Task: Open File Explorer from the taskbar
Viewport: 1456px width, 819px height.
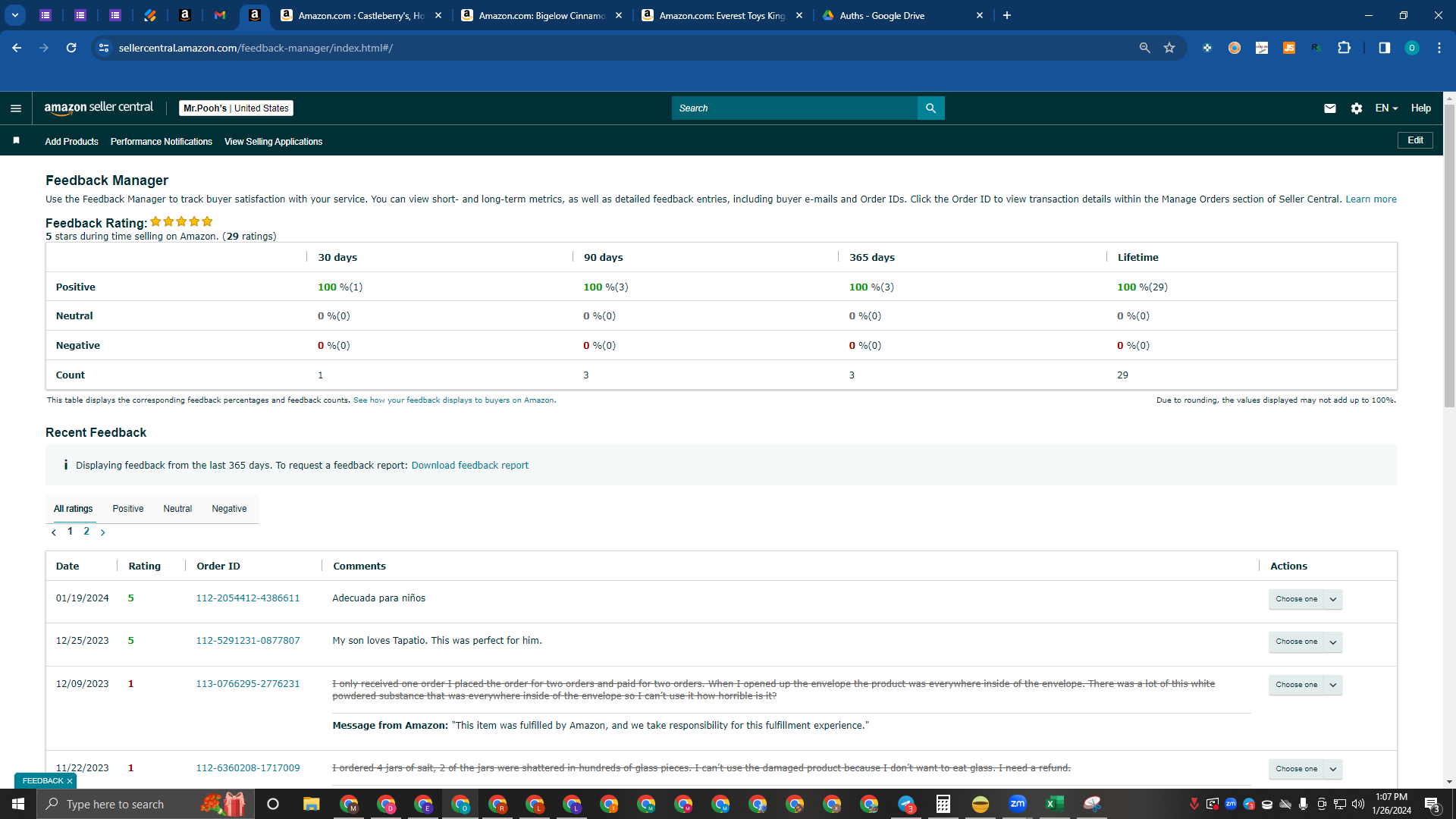Action: (311, 804)
